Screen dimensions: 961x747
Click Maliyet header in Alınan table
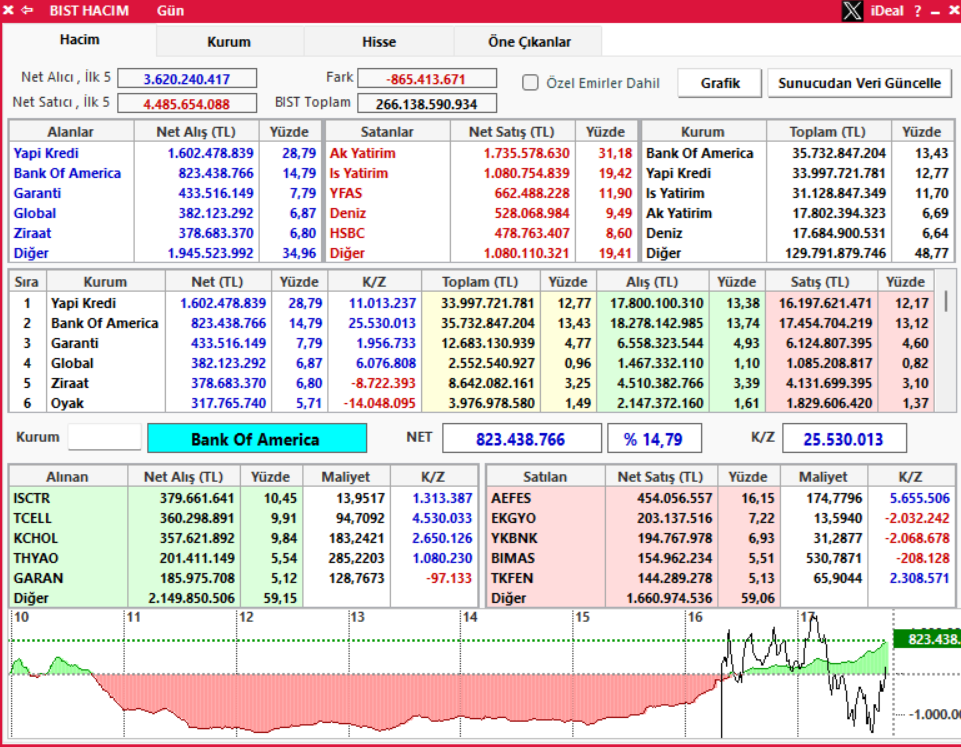pyautogui.click(x=346, y=477)
